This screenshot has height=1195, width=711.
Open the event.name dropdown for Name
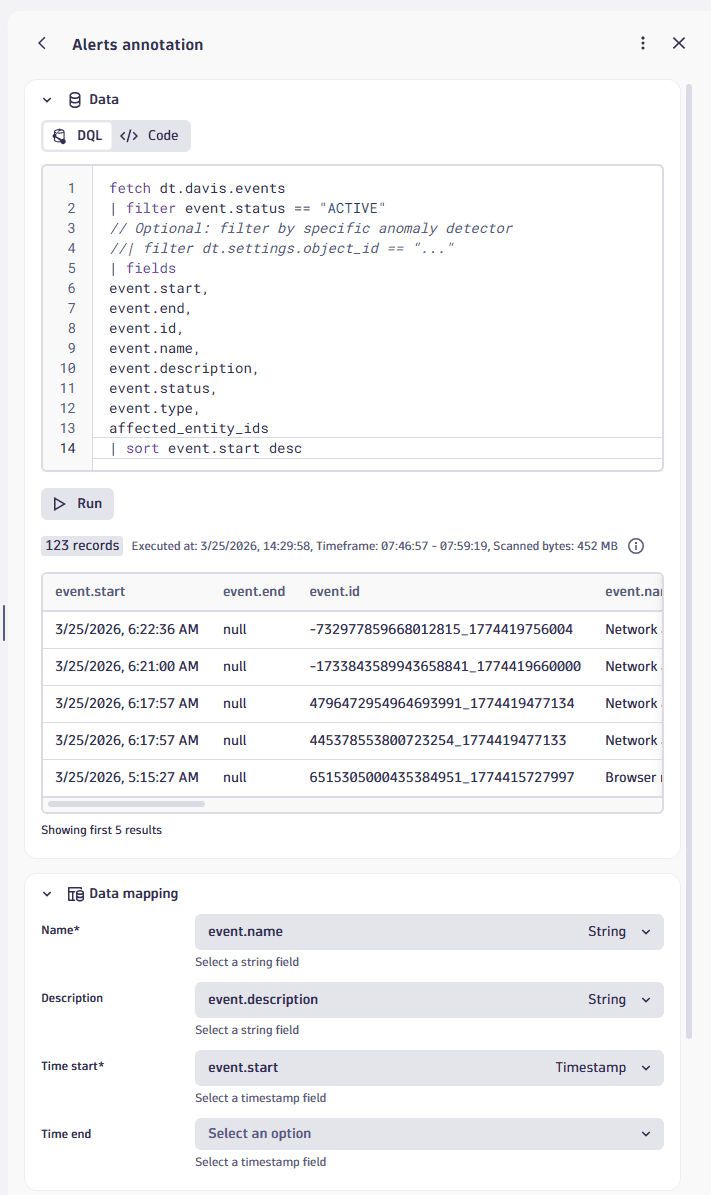click(645, 931)
